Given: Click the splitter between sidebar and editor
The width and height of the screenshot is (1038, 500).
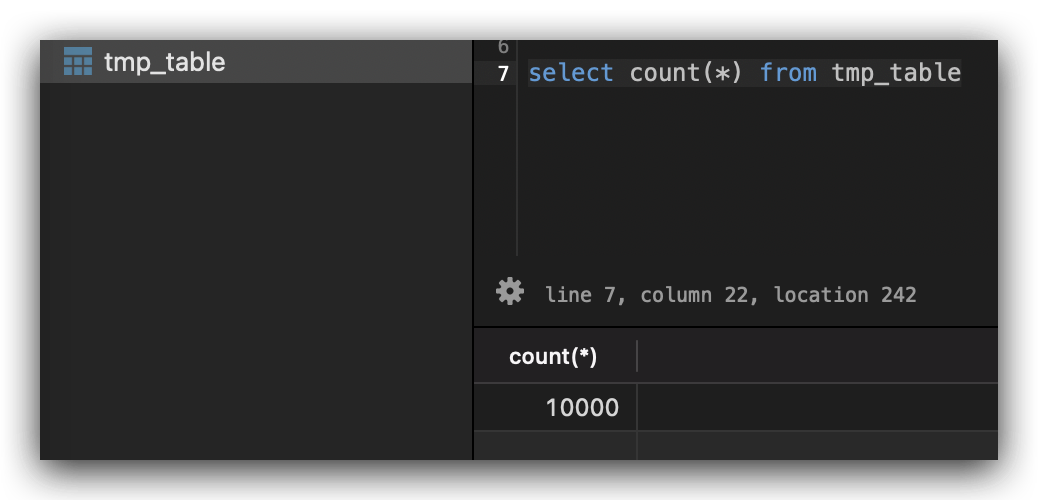Looking at the screenshot, I should point(473,250).
